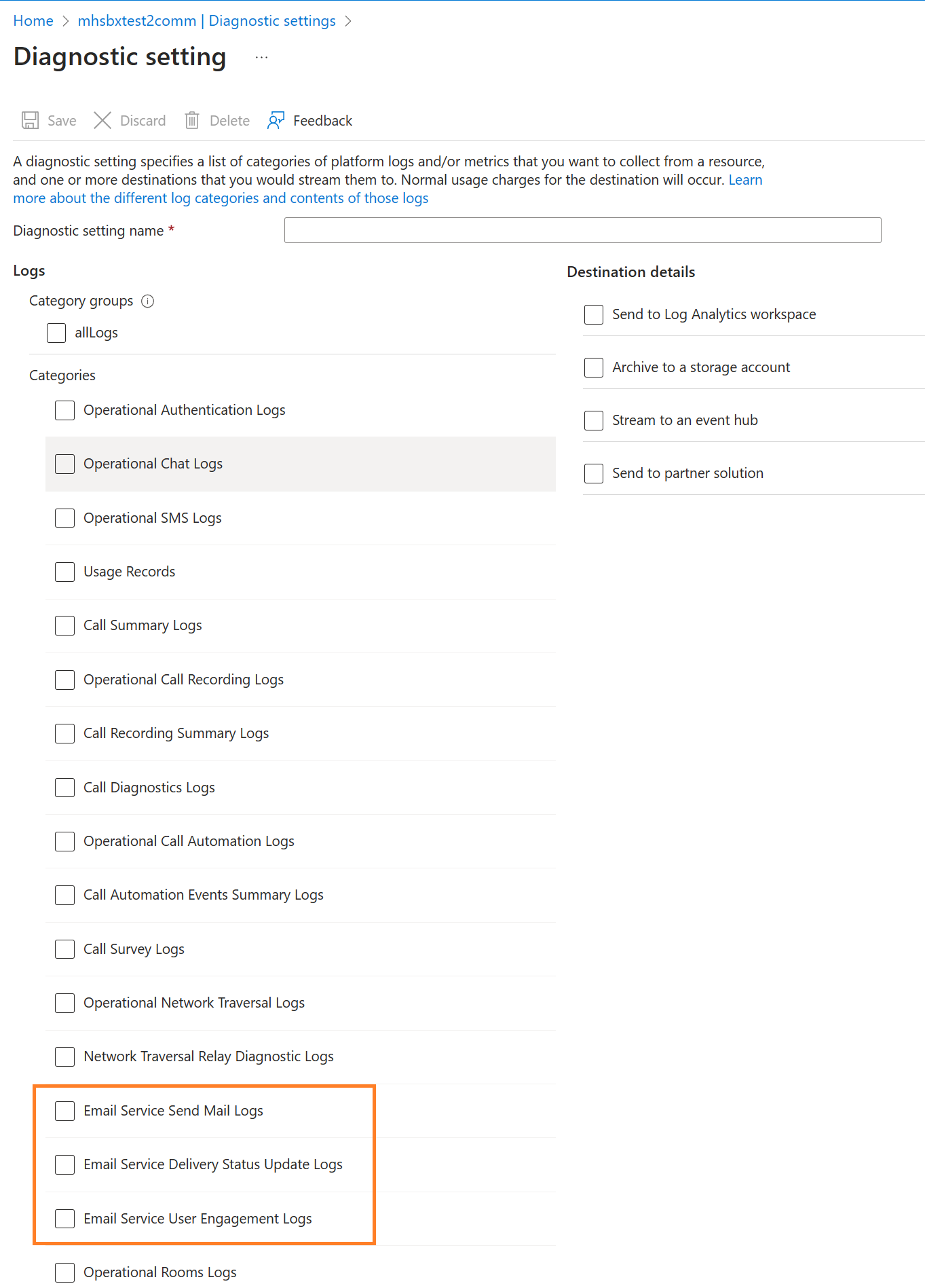Check Archive to a storage account

(593, 367)
